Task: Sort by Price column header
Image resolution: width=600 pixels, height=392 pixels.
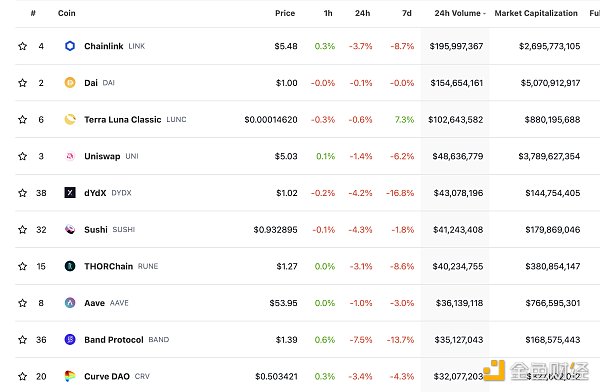Action: [x=285, y=13]
